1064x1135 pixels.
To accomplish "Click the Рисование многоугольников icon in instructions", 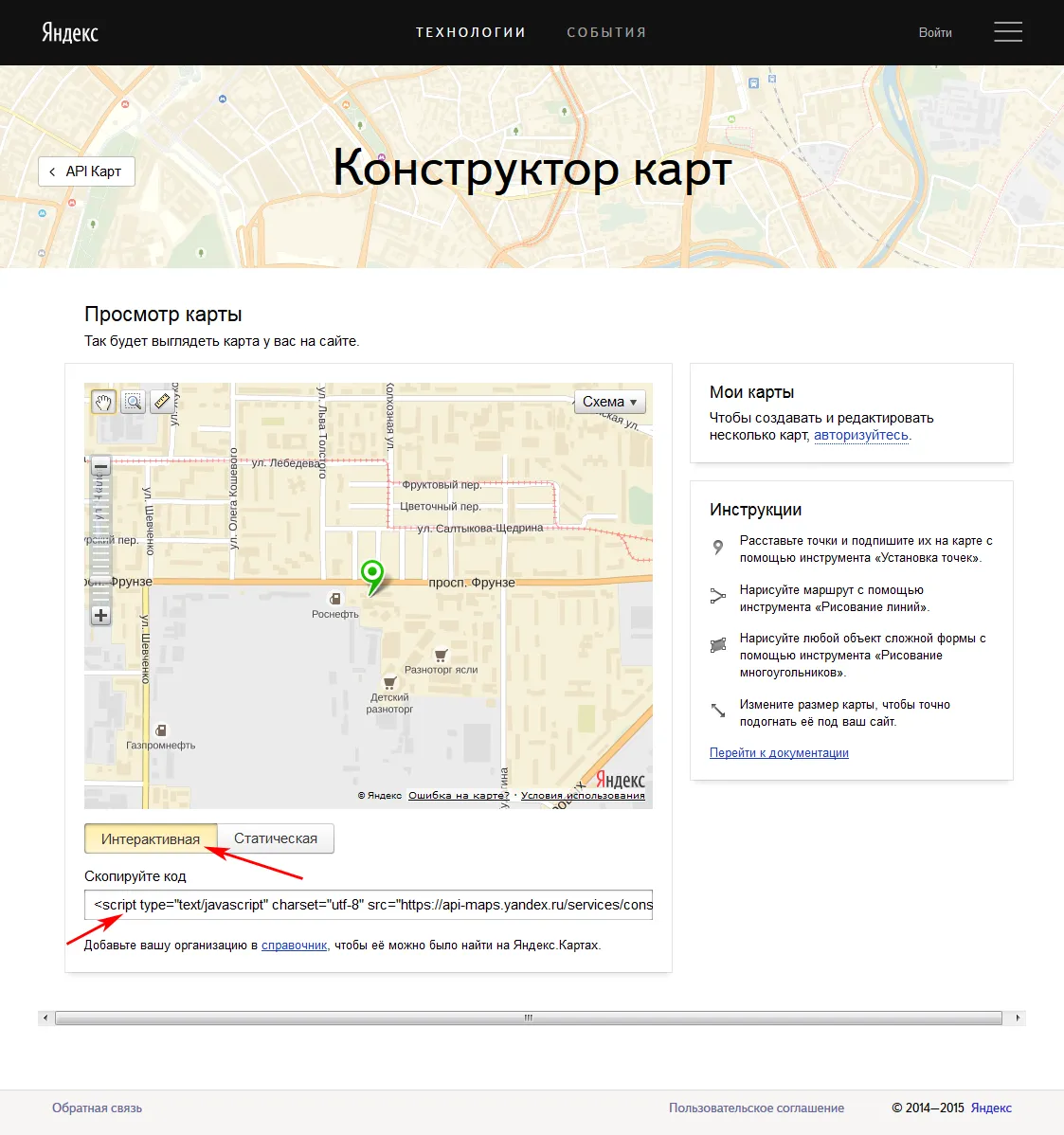I will 718,645.
